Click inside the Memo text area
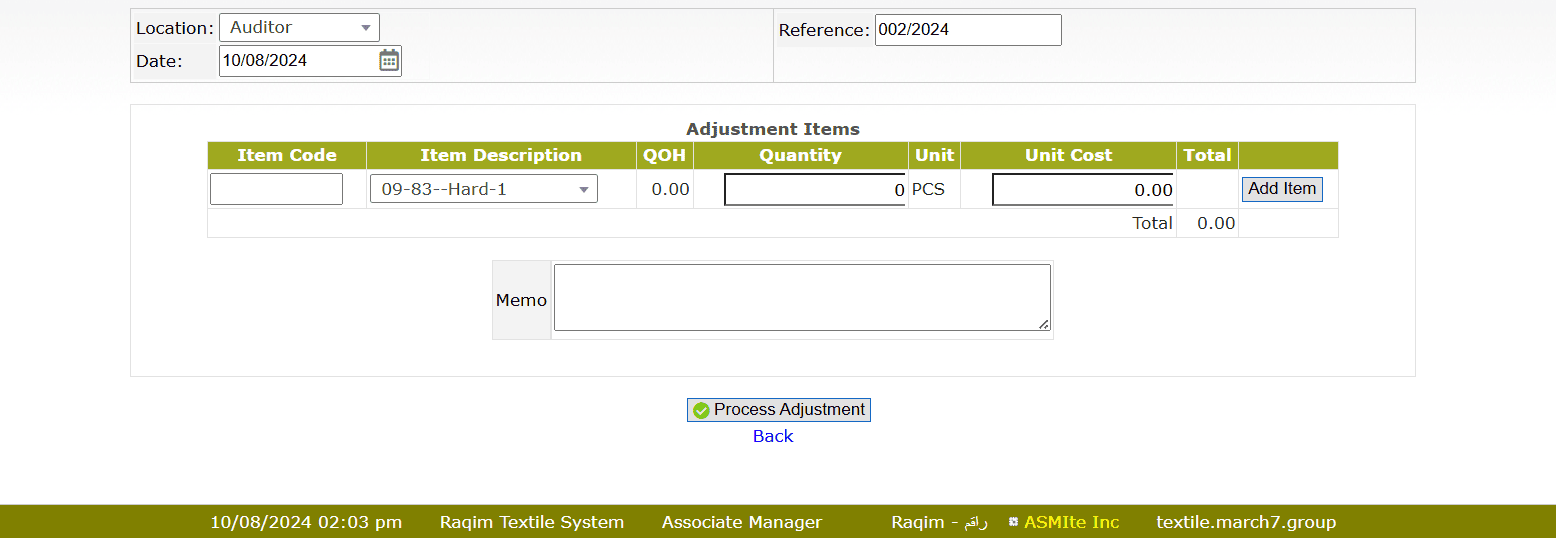Screen dimensions: 1556x538 pyautogui.click(x=802, y=297)
